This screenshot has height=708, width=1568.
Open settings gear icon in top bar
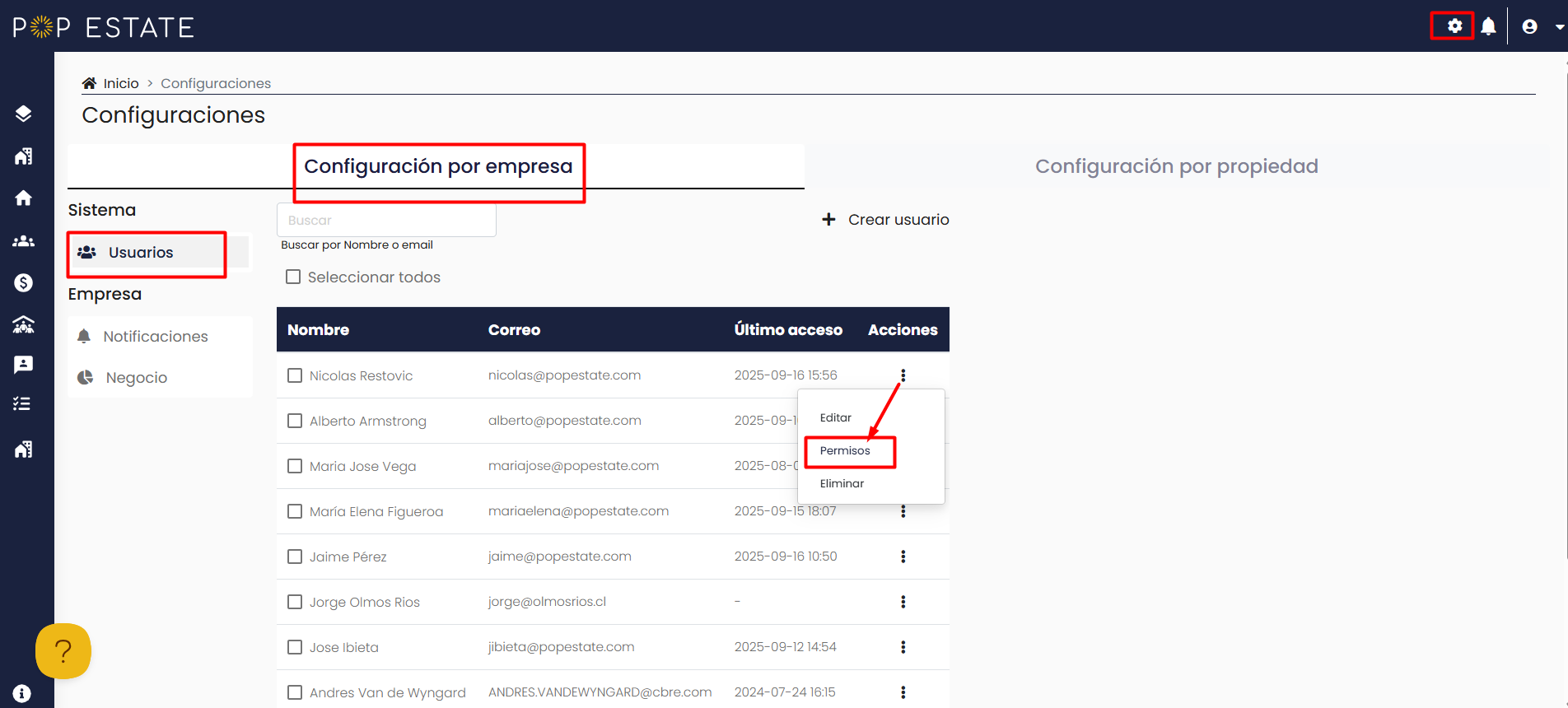[x=1454, y=26]
